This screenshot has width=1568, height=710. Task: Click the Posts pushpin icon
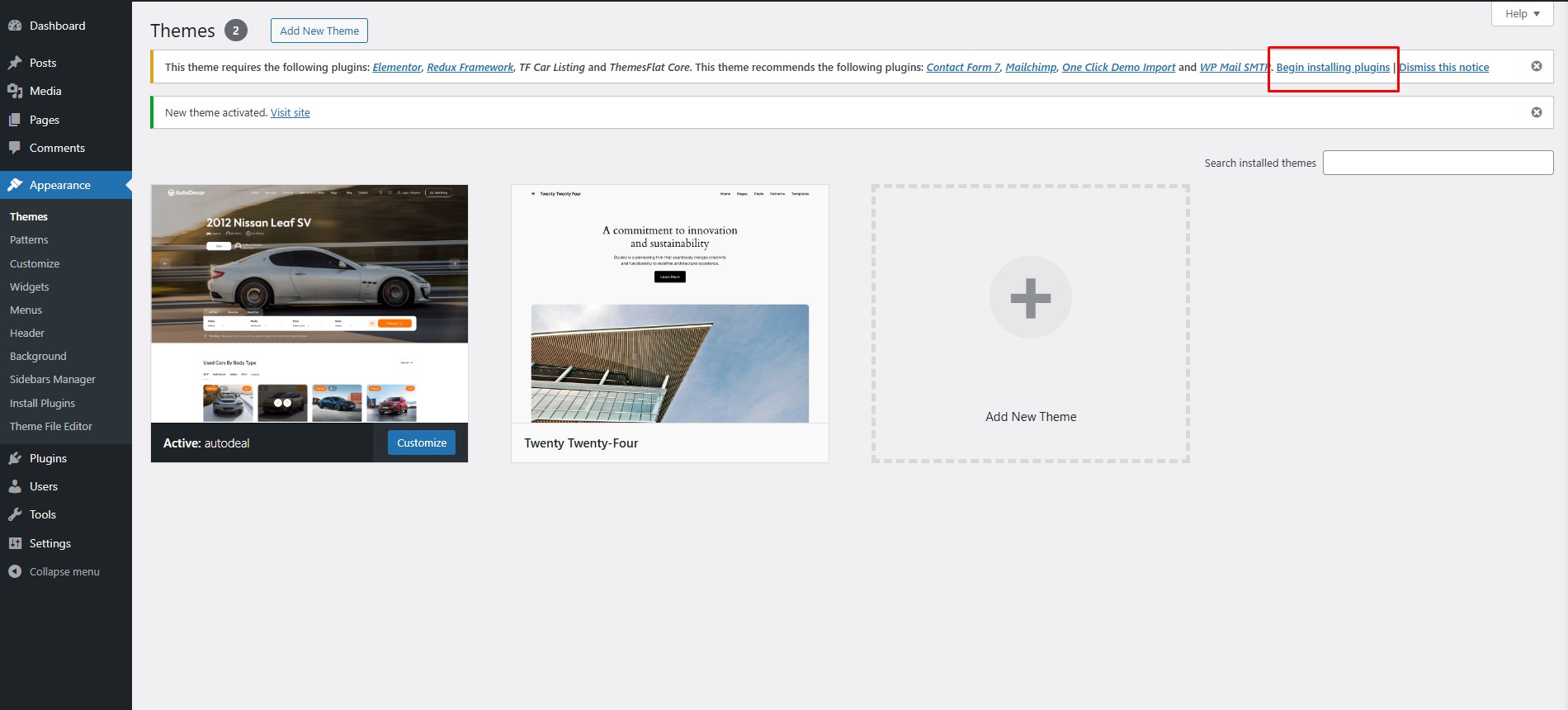tap(15, 63)
